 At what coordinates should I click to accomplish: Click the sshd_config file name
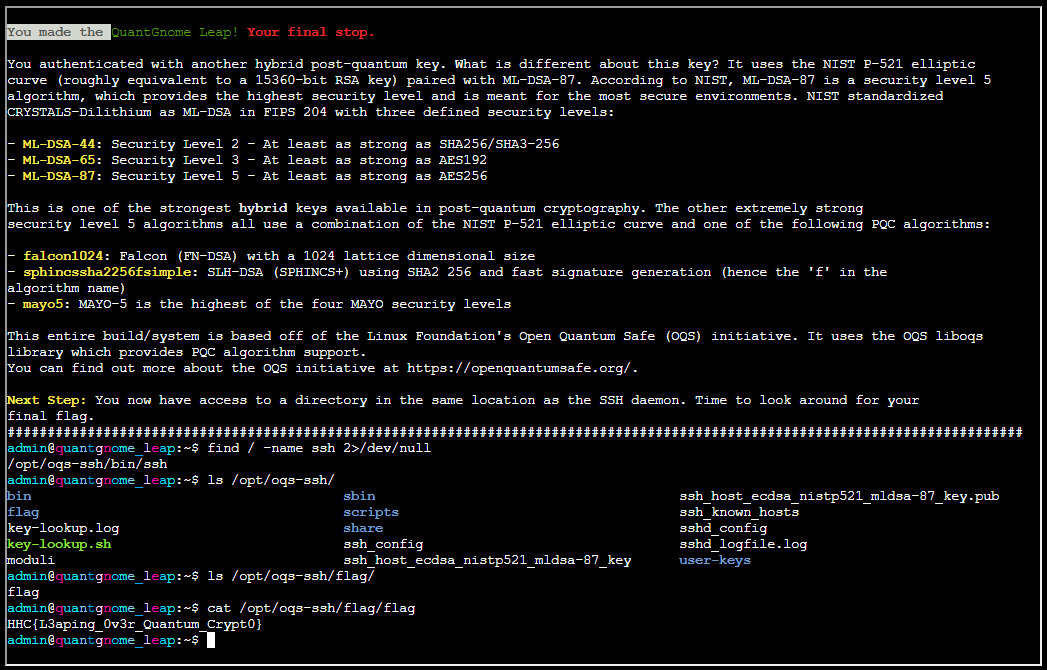pyautogui.click(x=723, y=528)
